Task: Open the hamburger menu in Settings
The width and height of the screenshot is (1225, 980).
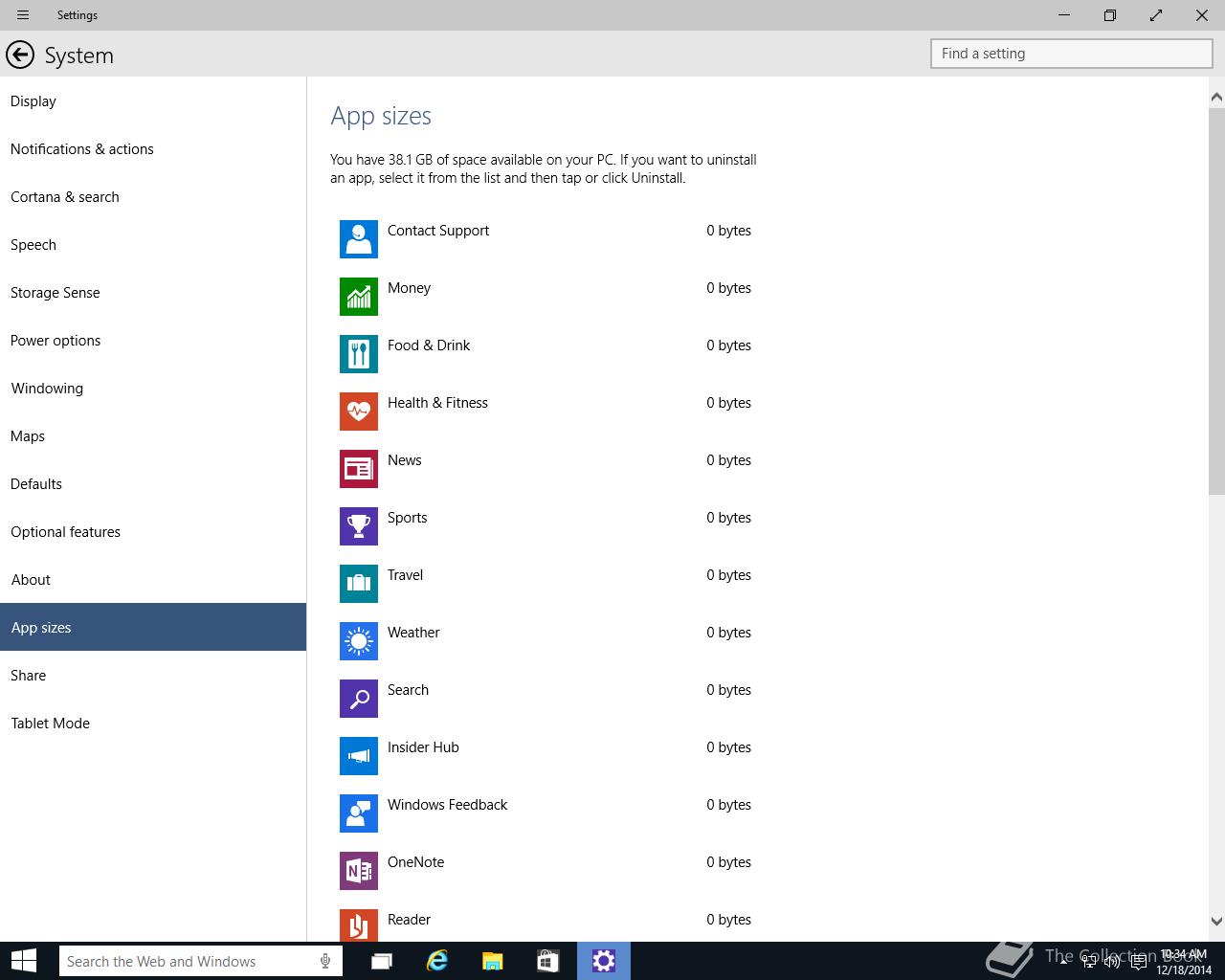Action: pyautogui.click(x=23, y=15)
